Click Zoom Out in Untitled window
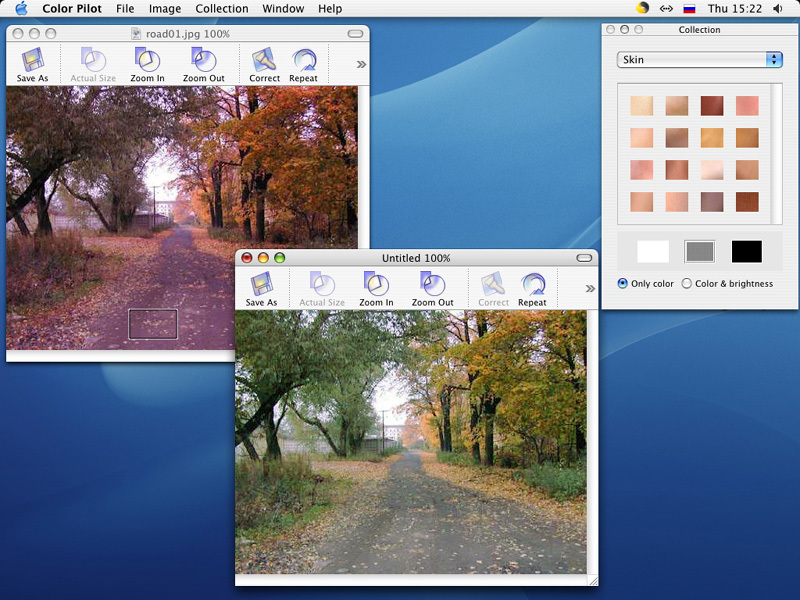Image resolution: width=800 pixels, height=600 pixels. click(433, 289)
